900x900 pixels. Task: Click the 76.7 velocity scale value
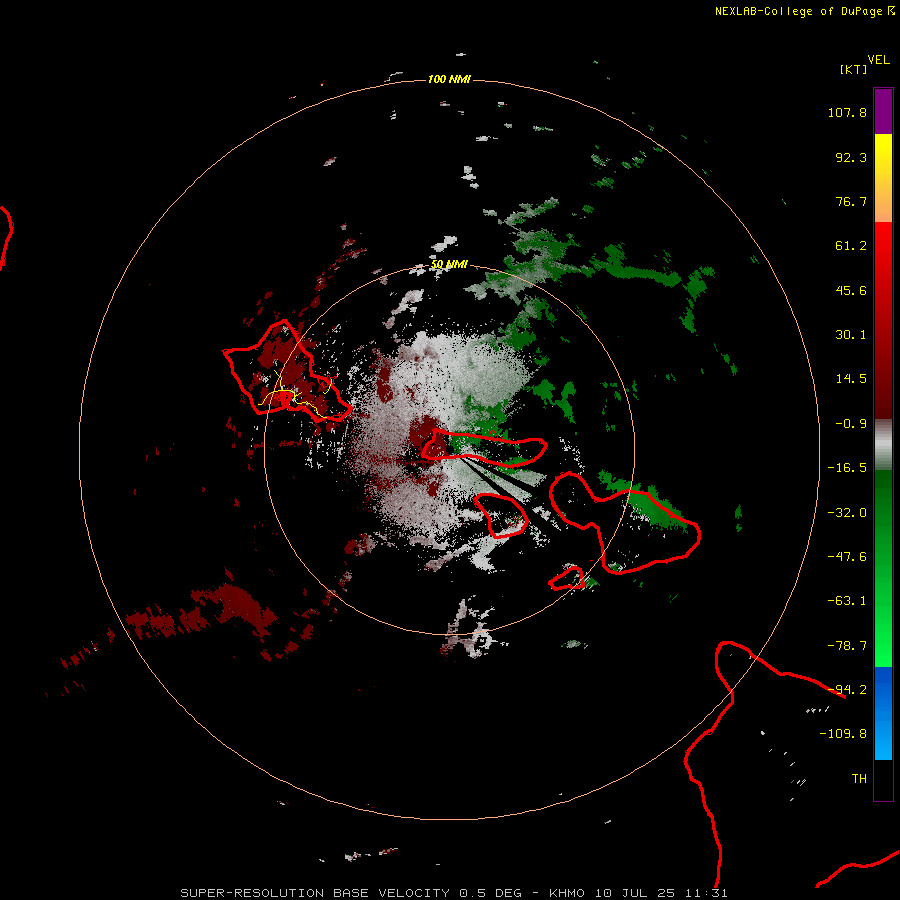point(851,201)
